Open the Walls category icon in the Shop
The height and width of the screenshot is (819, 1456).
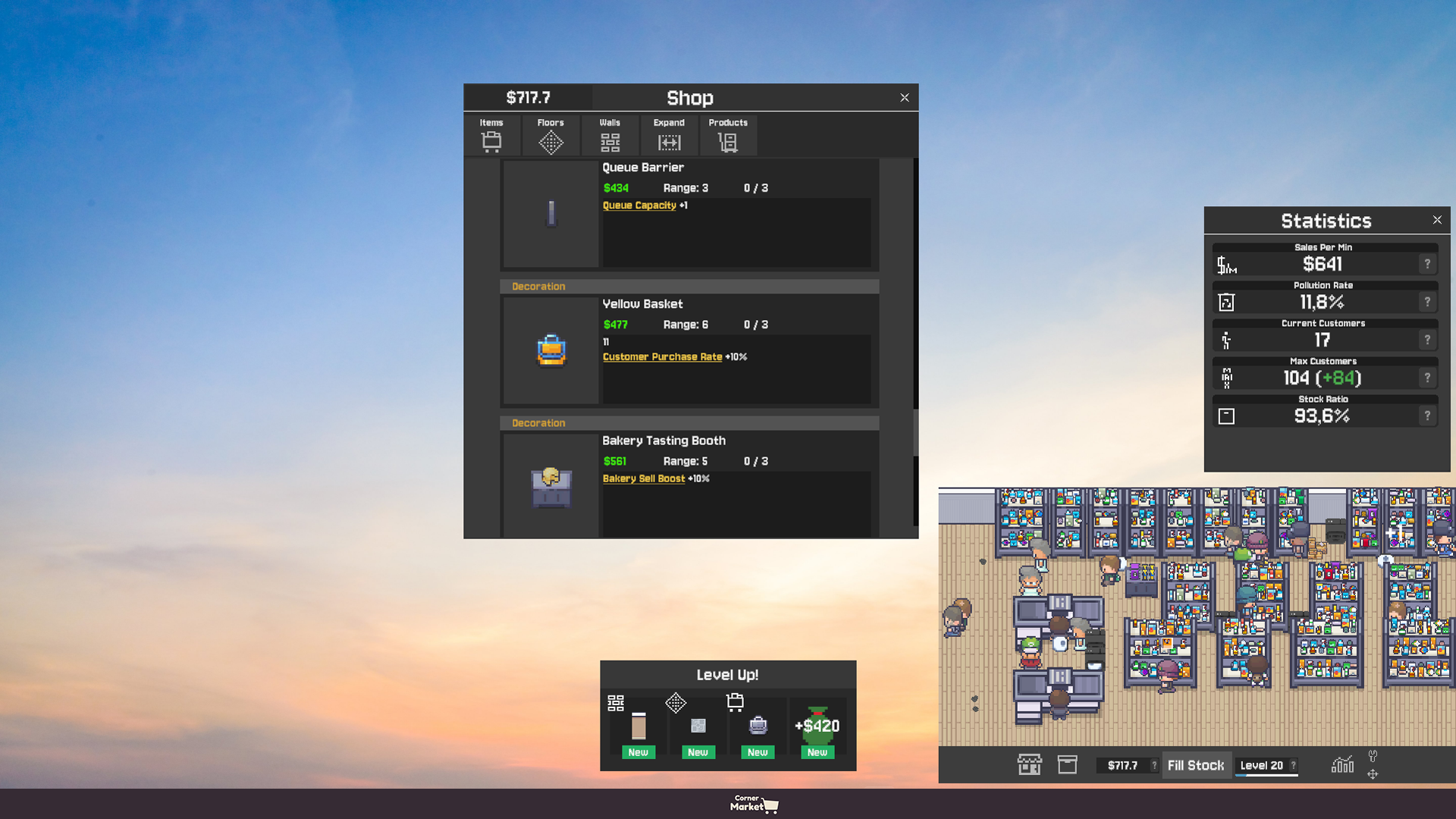click(x=610, y=135)
